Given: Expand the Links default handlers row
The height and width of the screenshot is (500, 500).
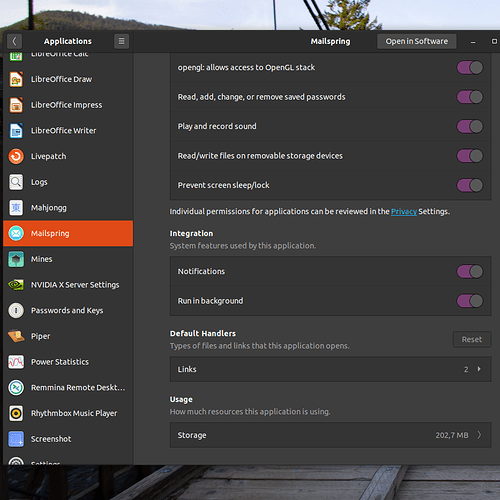Looking at the screenshot, I should click(330, 369).
